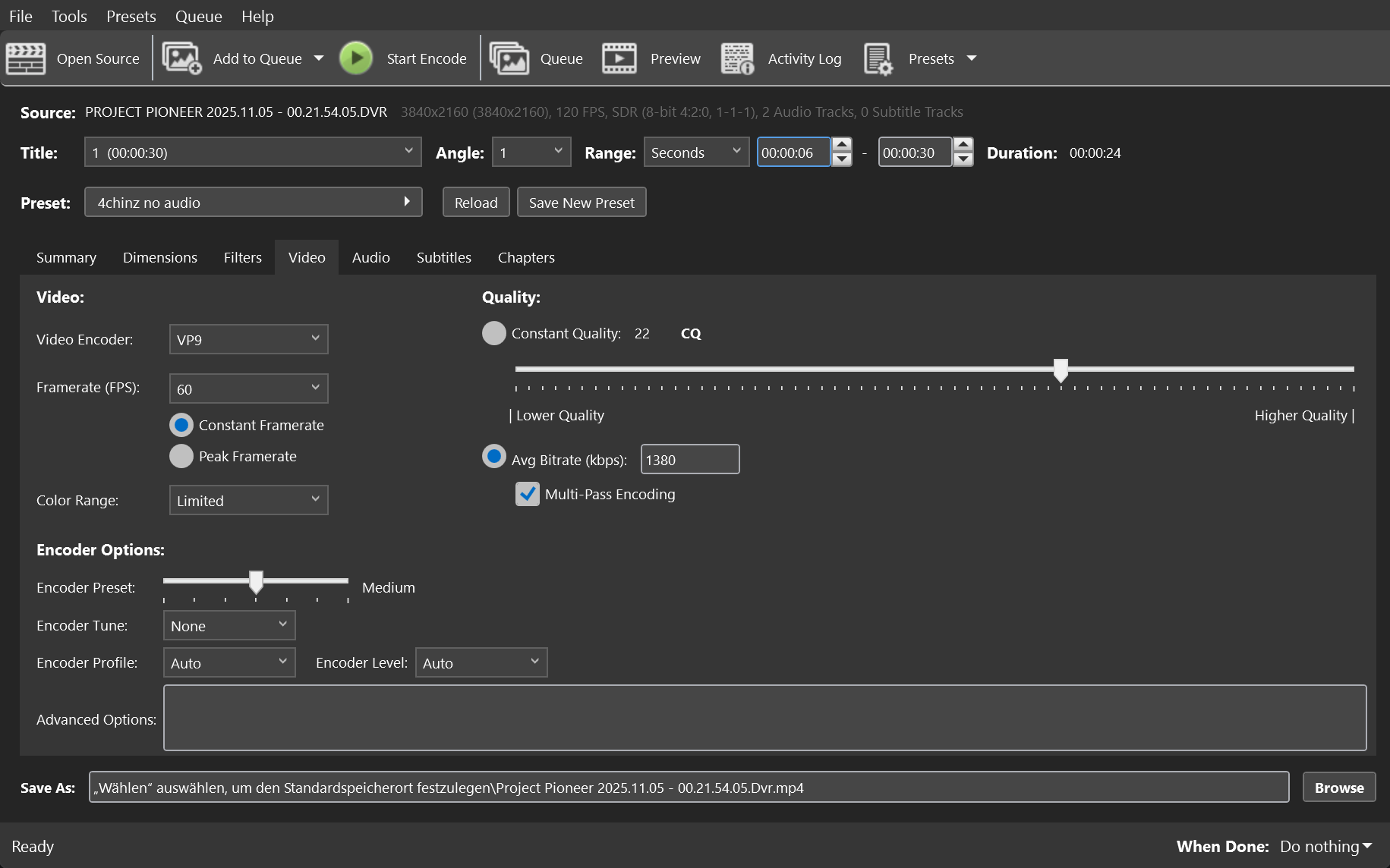Open the Queue pictures icon
Image resolution: width=1390 pixels, height=868 pixels.
[509, 58]
